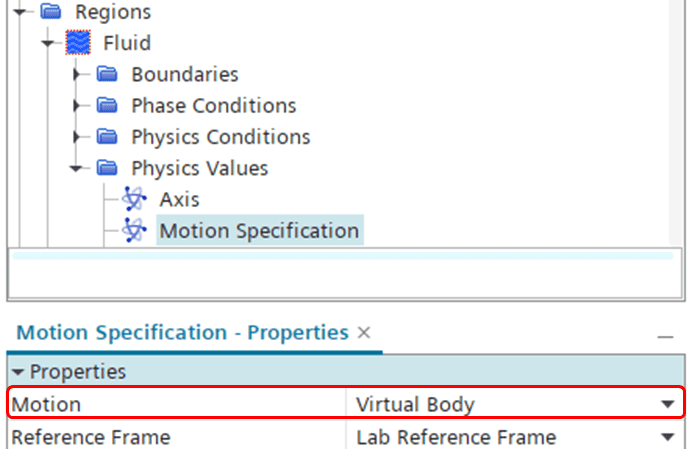Click the Physics Values folder icon
The height and width of the screenshot is (449, 692).
pos(106,168)
